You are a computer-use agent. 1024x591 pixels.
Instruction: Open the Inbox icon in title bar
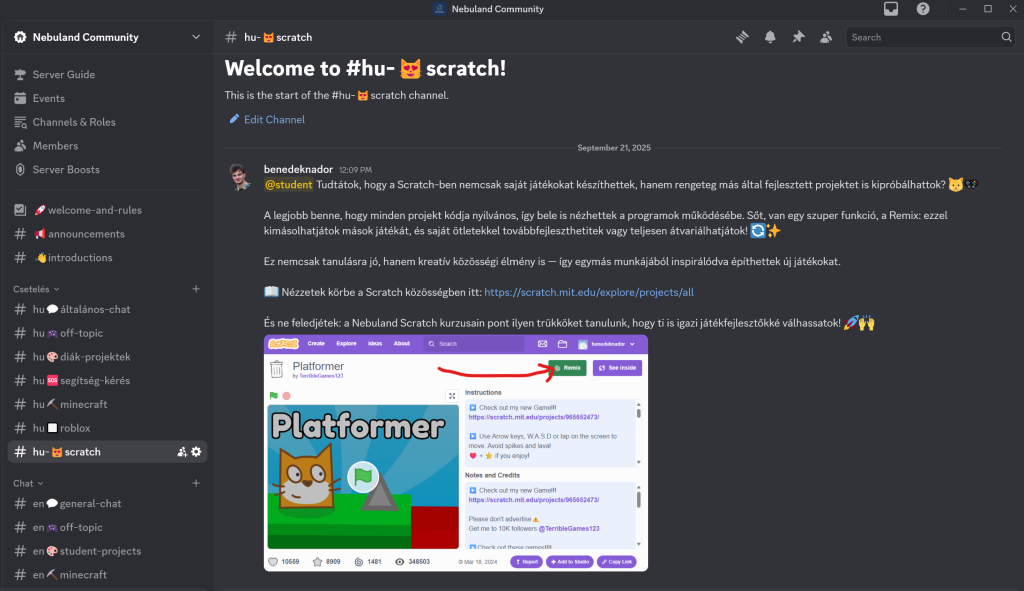point(891,8)
